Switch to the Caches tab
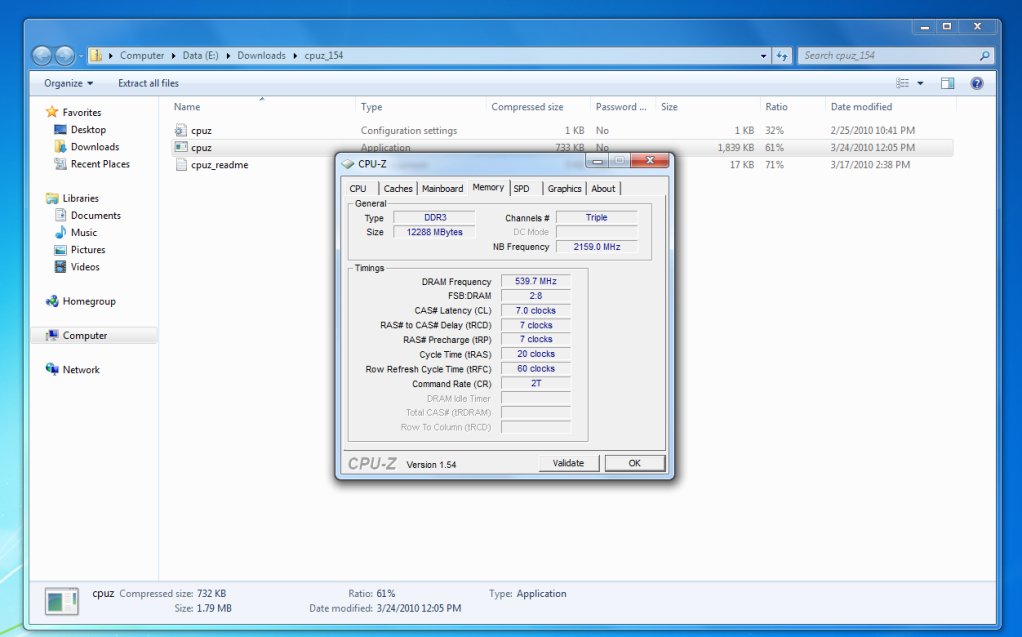This screenshot has height=637, width=1022. pos(398,188)
